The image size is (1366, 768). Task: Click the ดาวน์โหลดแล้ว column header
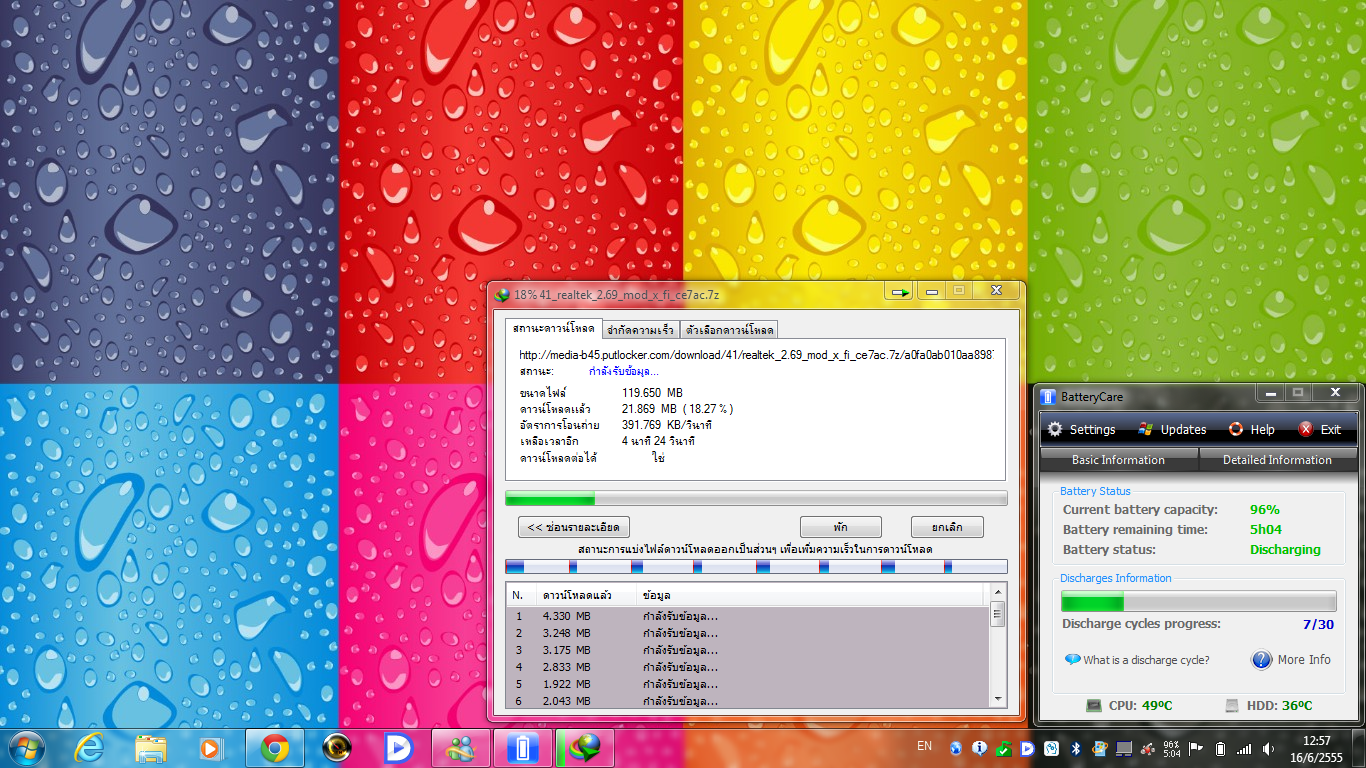click(587, 595)
